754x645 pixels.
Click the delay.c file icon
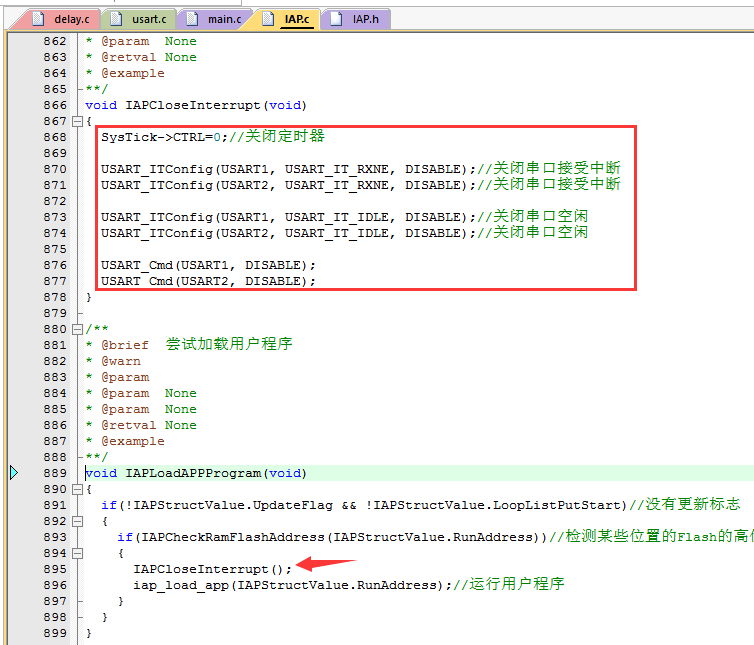pyautogui.click(x=38, y=19)
